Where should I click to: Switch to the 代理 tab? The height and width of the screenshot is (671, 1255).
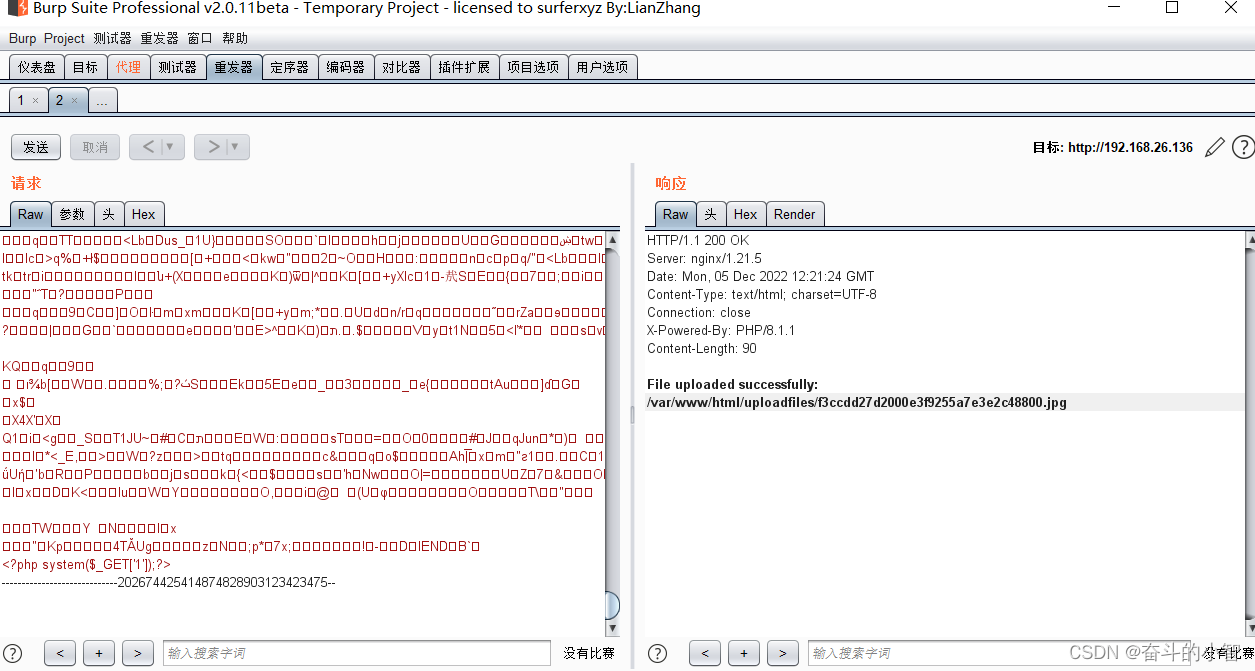click(128, 67)
